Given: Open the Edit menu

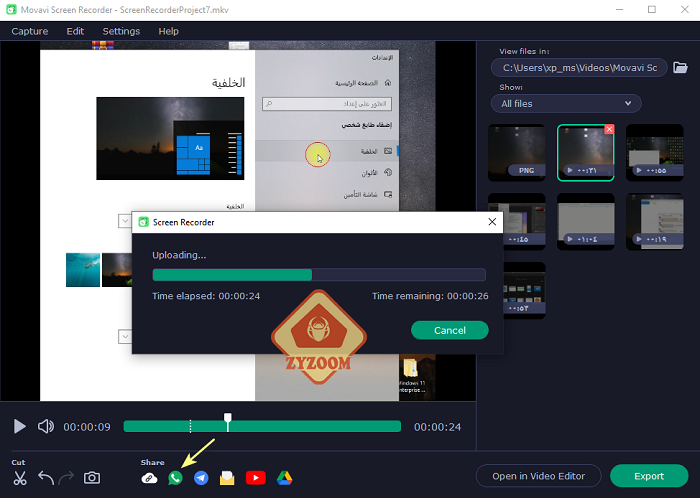Looking at the screenshot, I should (x=75, y=31).
